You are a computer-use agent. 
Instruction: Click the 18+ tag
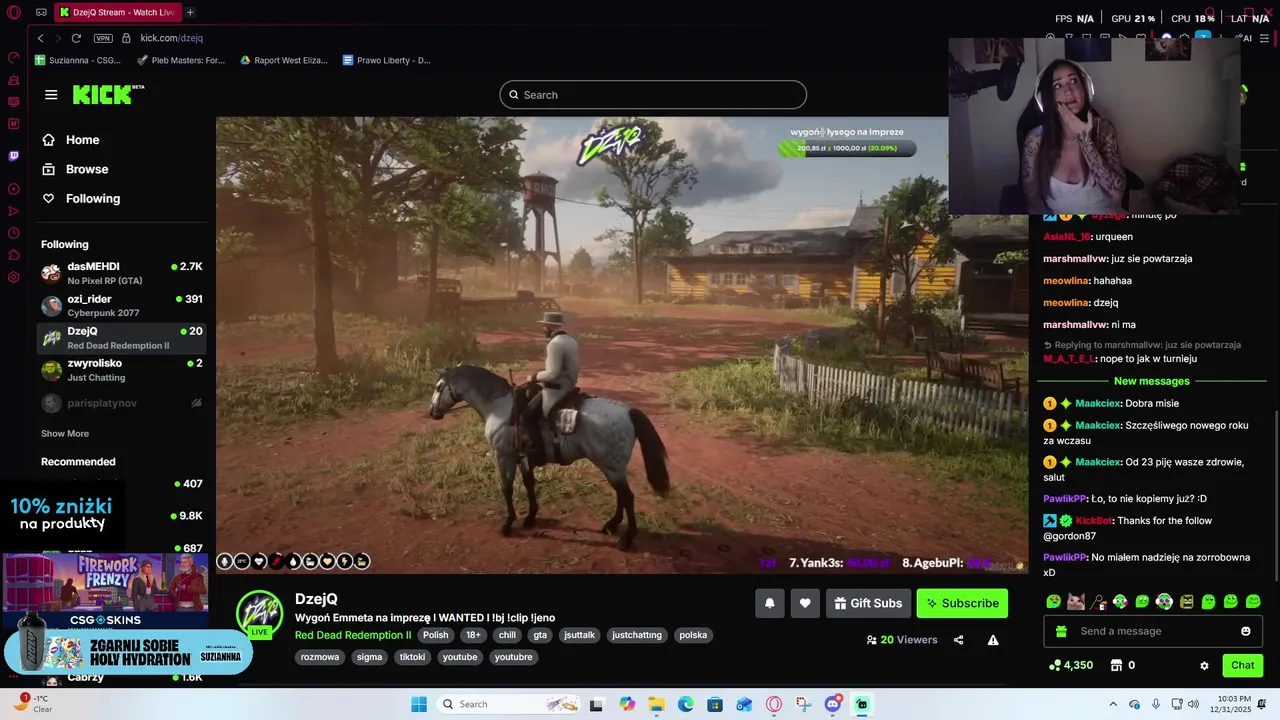[x=473, y=635]
